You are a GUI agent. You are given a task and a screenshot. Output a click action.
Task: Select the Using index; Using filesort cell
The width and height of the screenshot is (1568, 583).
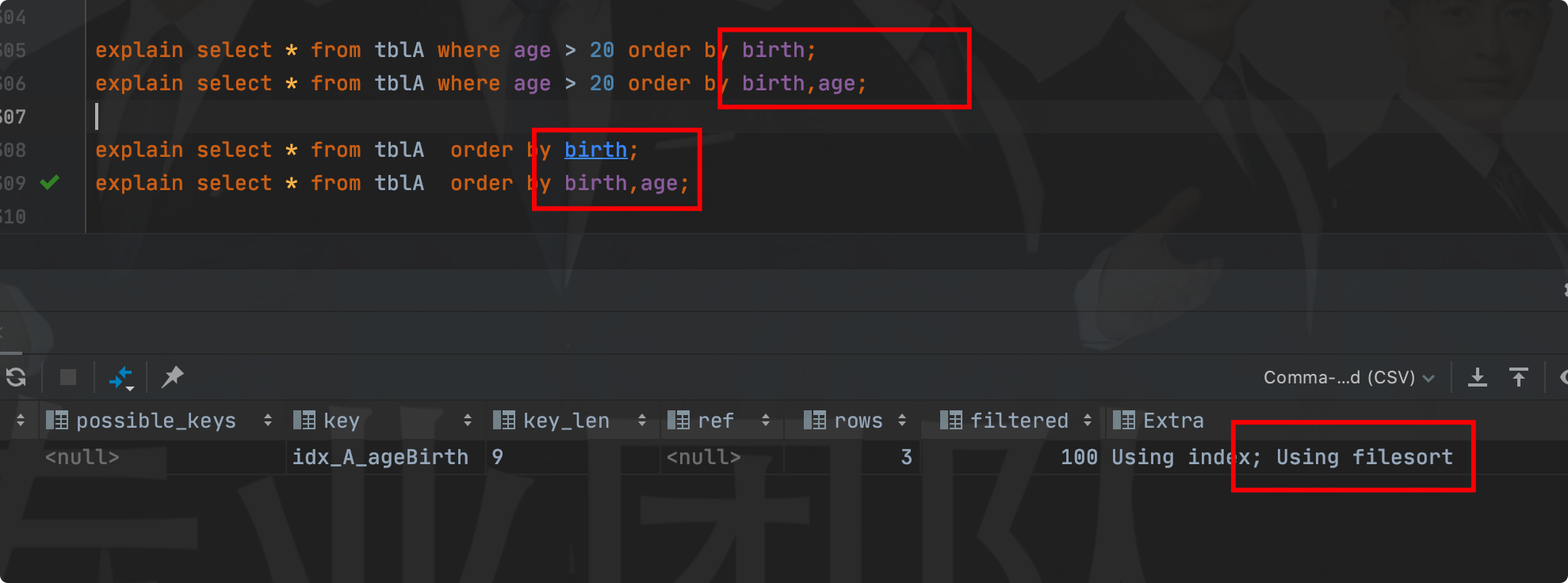[1282, 457]
